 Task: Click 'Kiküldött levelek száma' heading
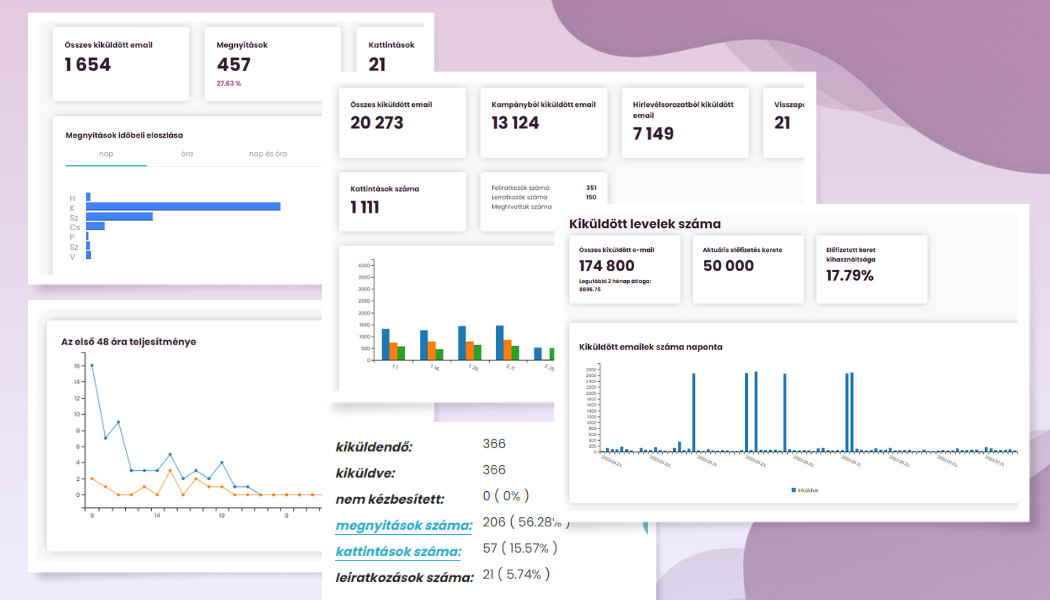(x=645, y=224)
